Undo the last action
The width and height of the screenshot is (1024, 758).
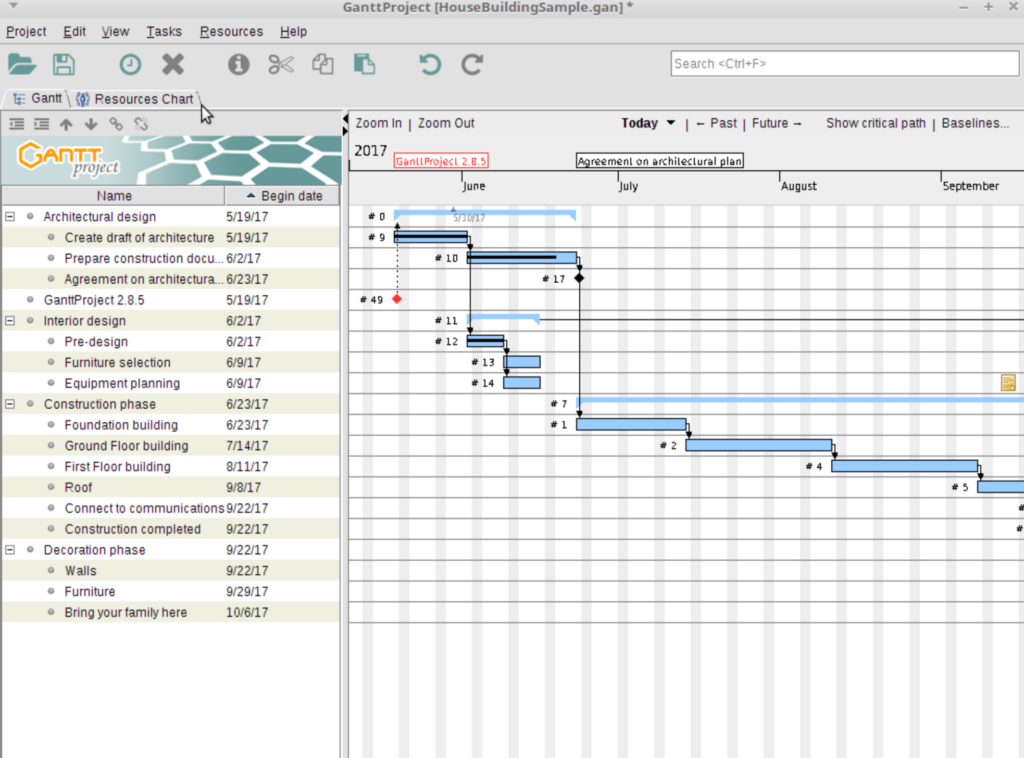(430, 64)
